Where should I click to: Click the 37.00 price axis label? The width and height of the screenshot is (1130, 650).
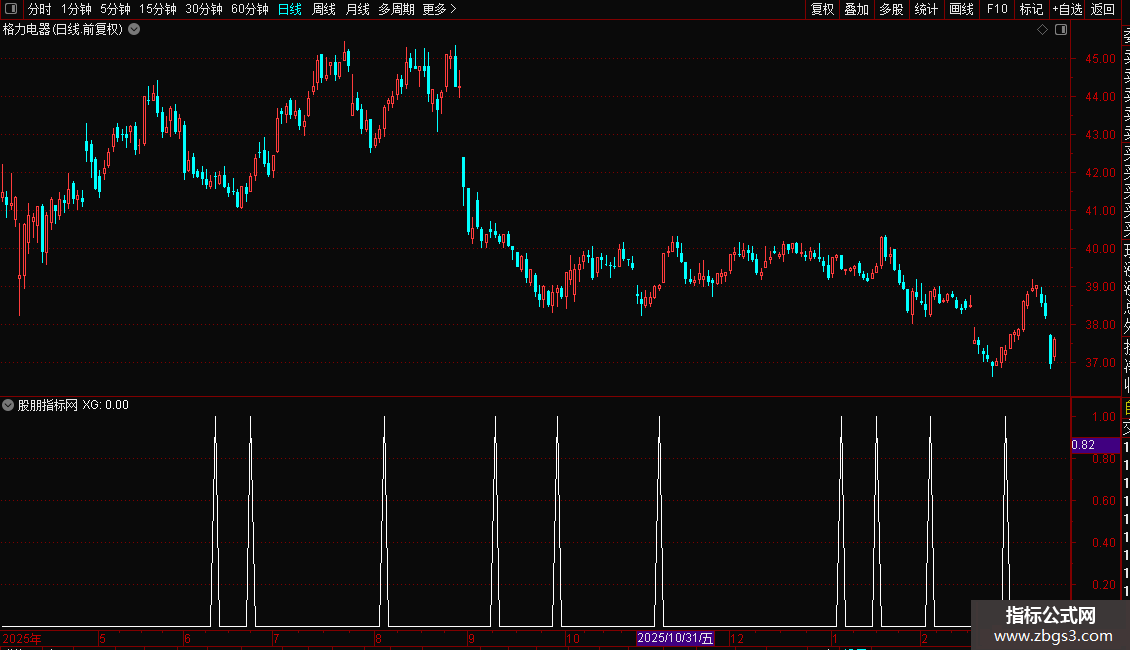coord(1100,362)
